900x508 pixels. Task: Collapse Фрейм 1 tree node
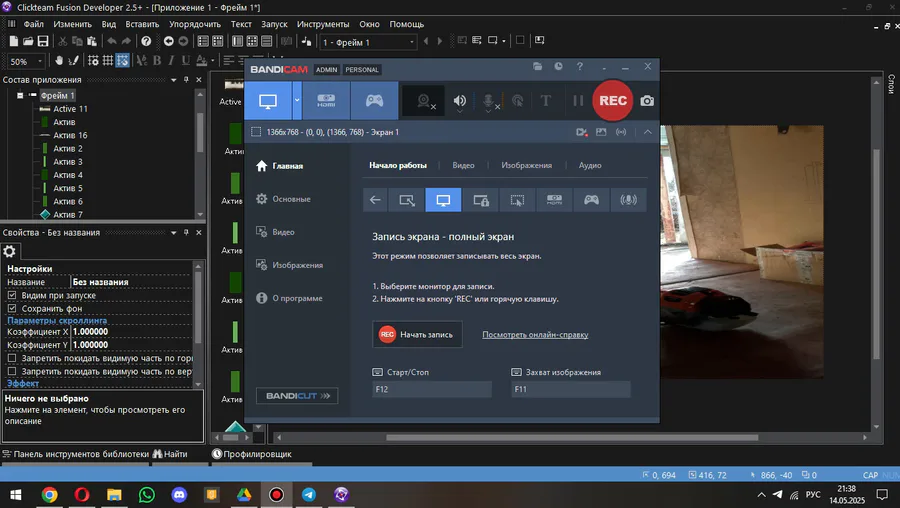[x=20, y=95]
